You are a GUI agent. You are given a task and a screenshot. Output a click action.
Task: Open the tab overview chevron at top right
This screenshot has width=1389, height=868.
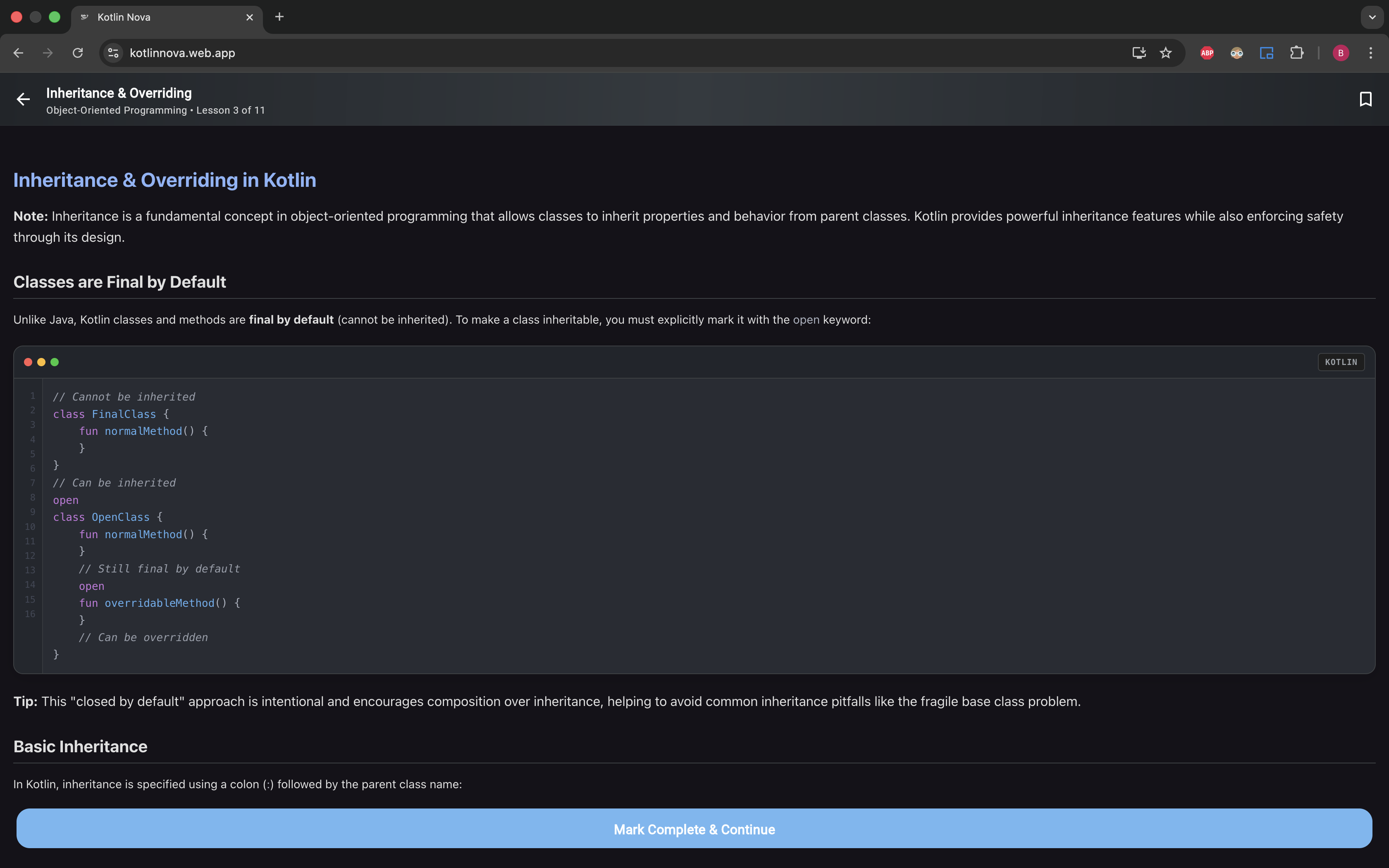click(x=1372, y=17)
